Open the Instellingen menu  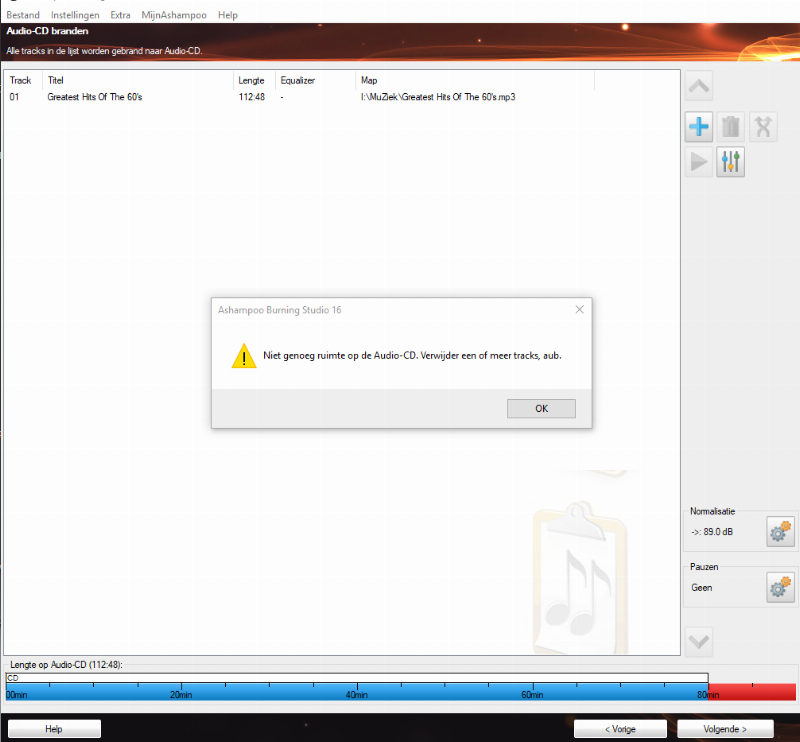[75, 15]
